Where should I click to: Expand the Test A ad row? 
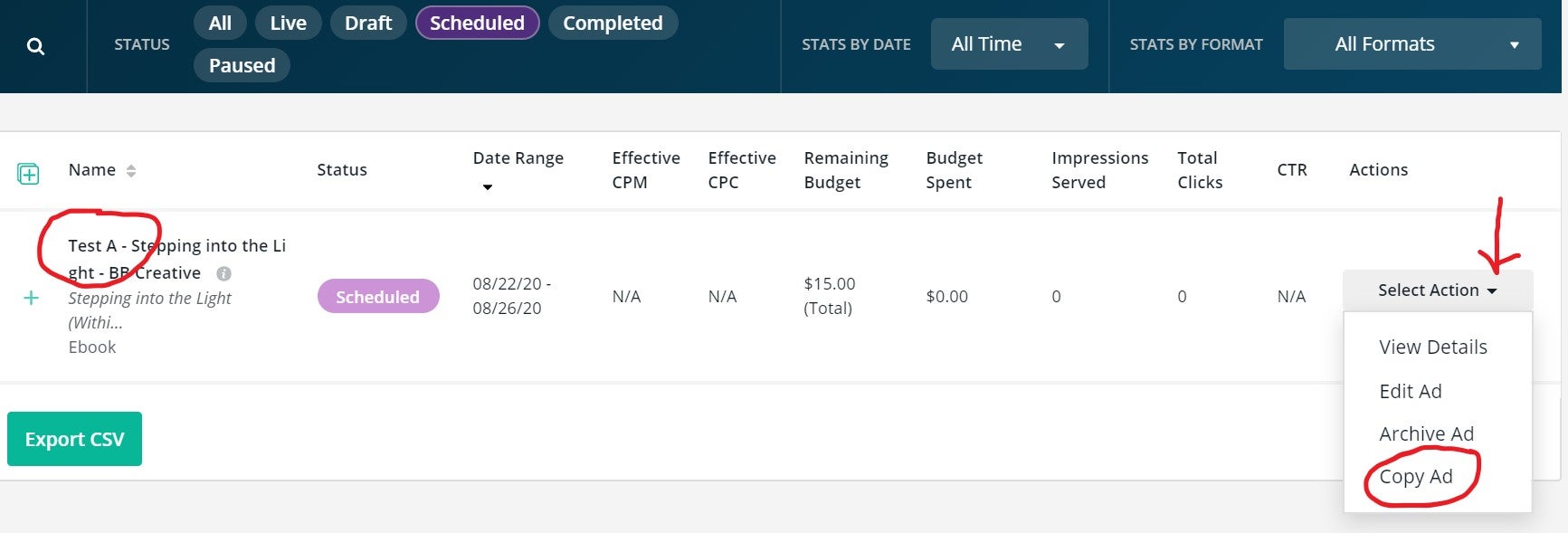pos(31,298)
